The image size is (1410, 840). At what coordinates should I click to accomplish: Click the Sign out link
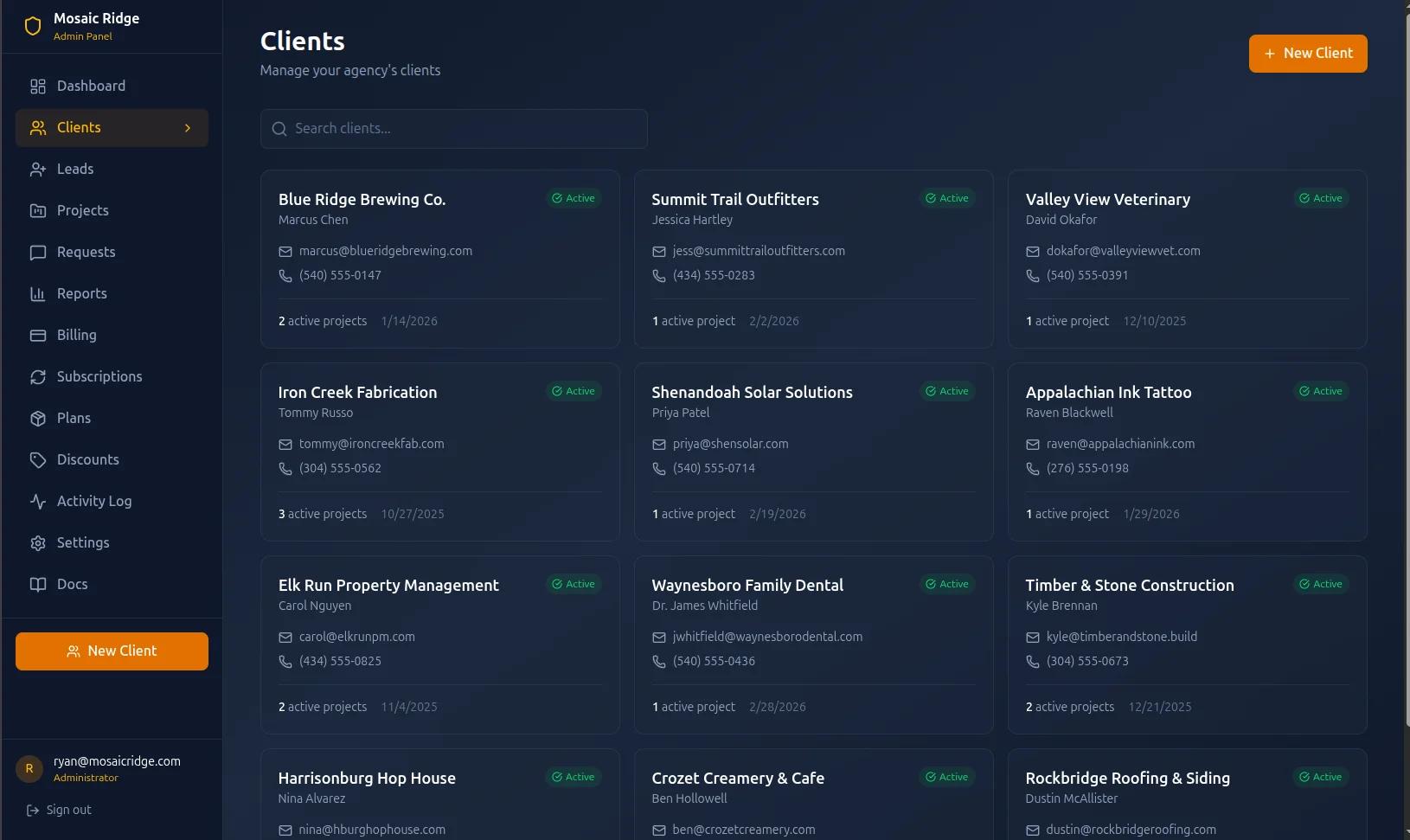point(59,810)
